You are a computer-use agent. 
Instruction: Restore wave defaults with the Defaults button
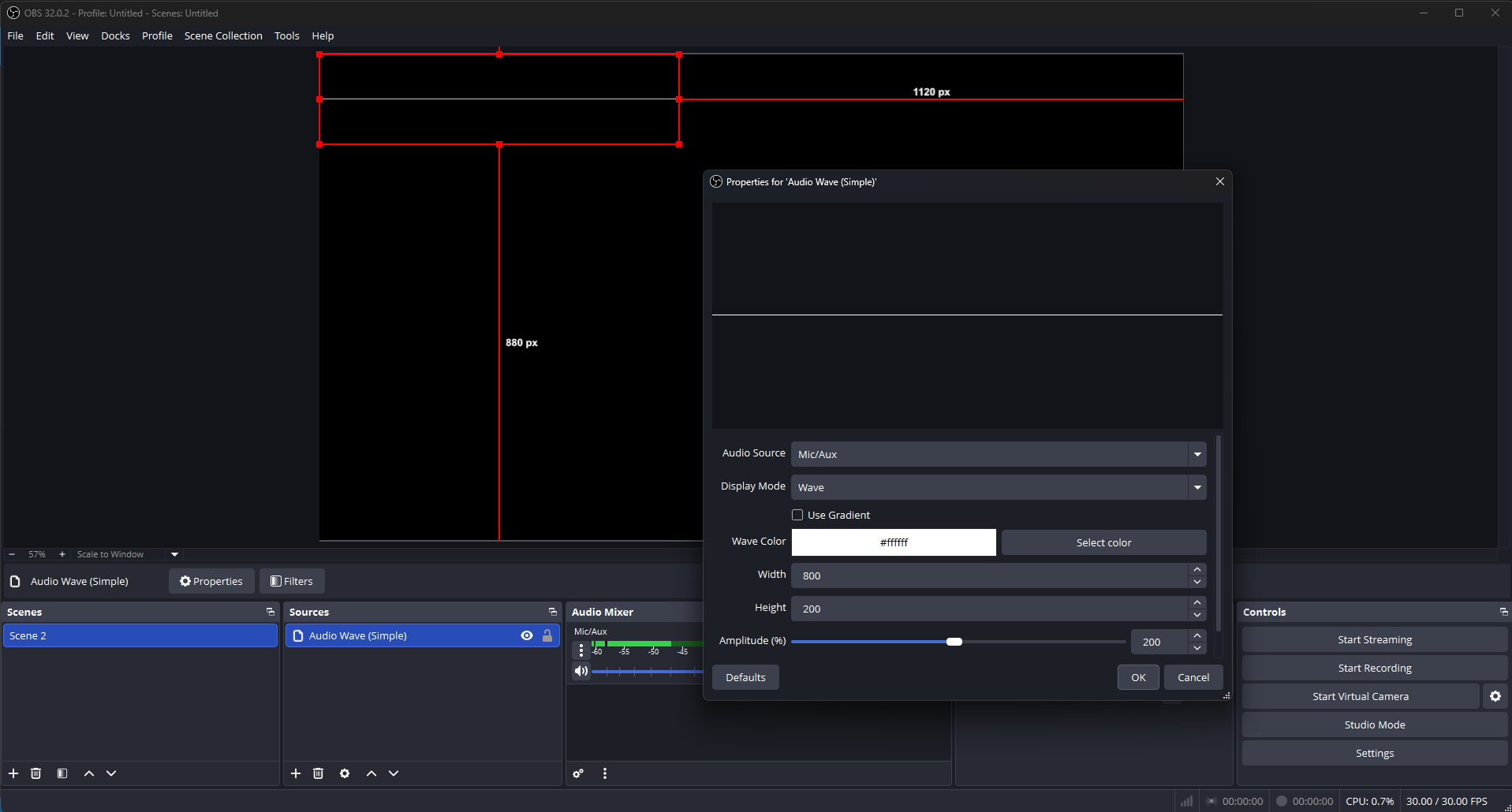coord(745,676)
